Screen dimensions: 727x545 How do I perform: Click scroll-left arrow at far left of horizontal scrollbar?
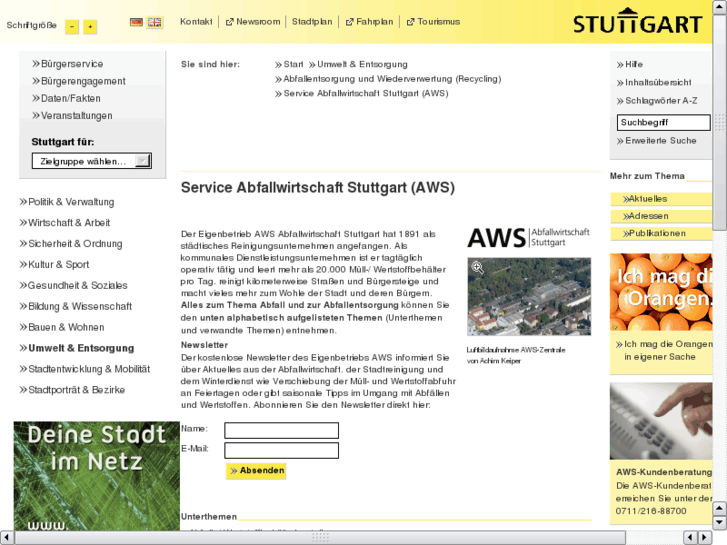(6, 538)
